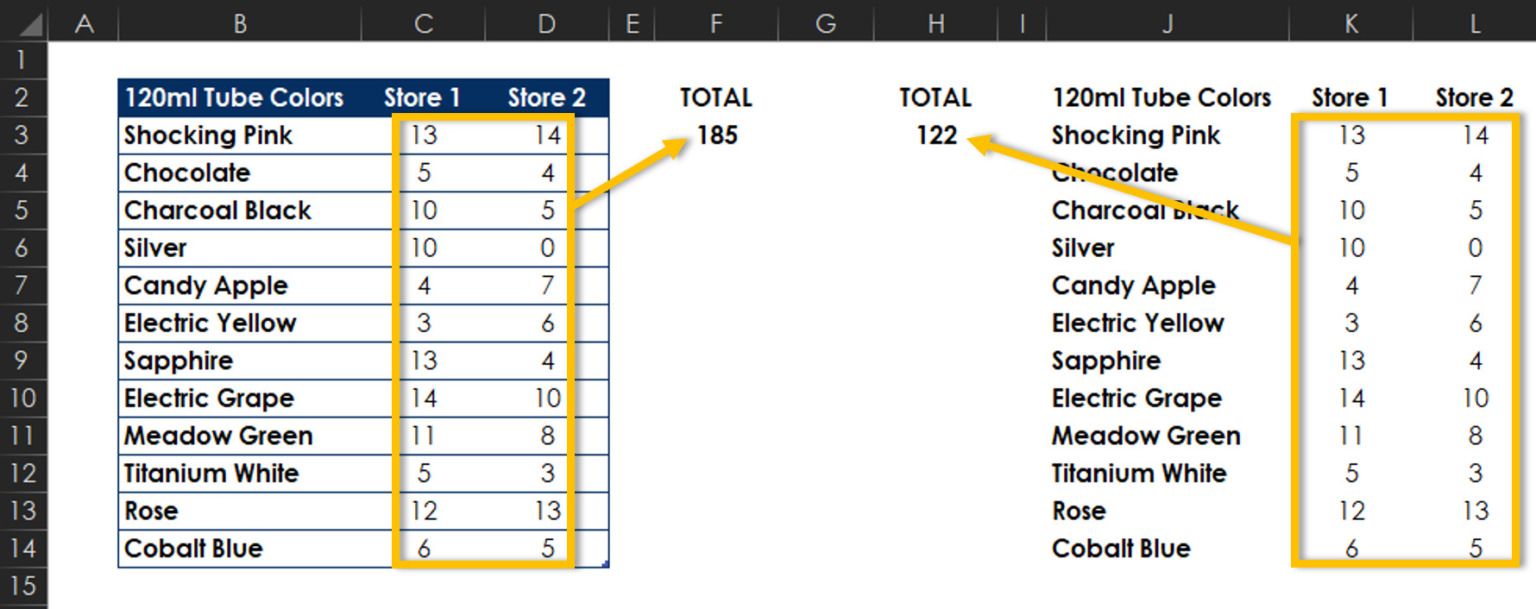
Task: Click the left table's 120ml Tube Colors header
Action: (236, 97)
